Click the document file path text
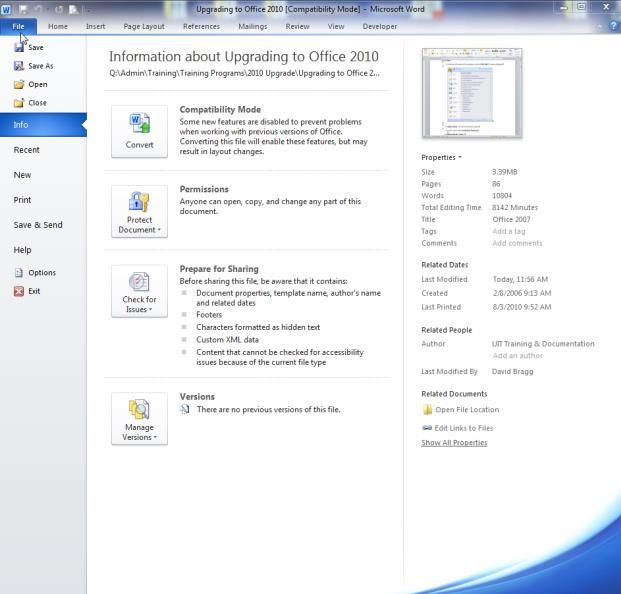621x594 pixels. pyautogui.click(x=244, y=73)
